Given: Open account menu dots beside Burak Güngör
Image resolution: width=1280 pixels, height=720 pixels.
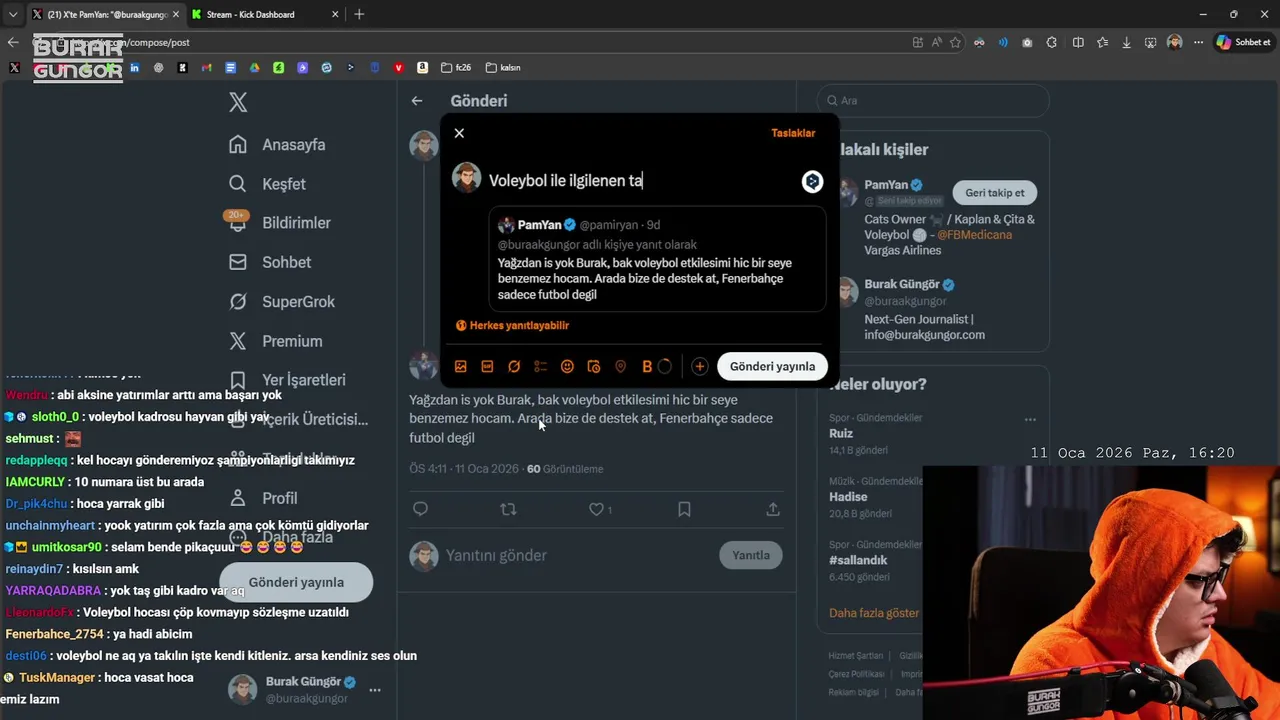Looking at the screenshot, I should [x=375, y=690].
